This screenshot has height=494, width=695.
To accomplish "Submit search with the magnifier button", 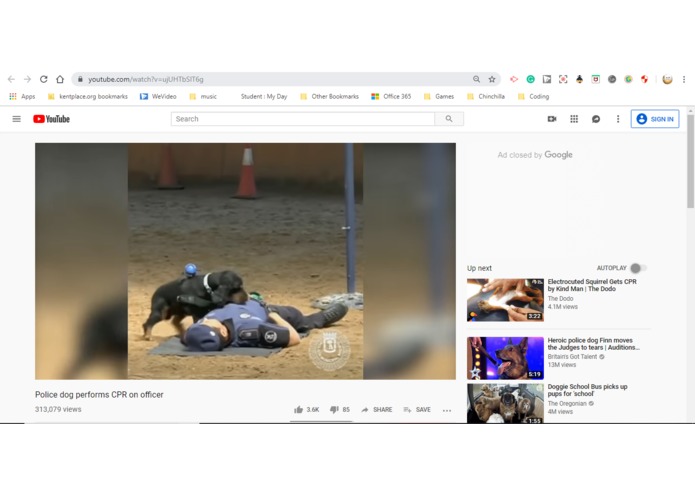I will tap(449, 119).
